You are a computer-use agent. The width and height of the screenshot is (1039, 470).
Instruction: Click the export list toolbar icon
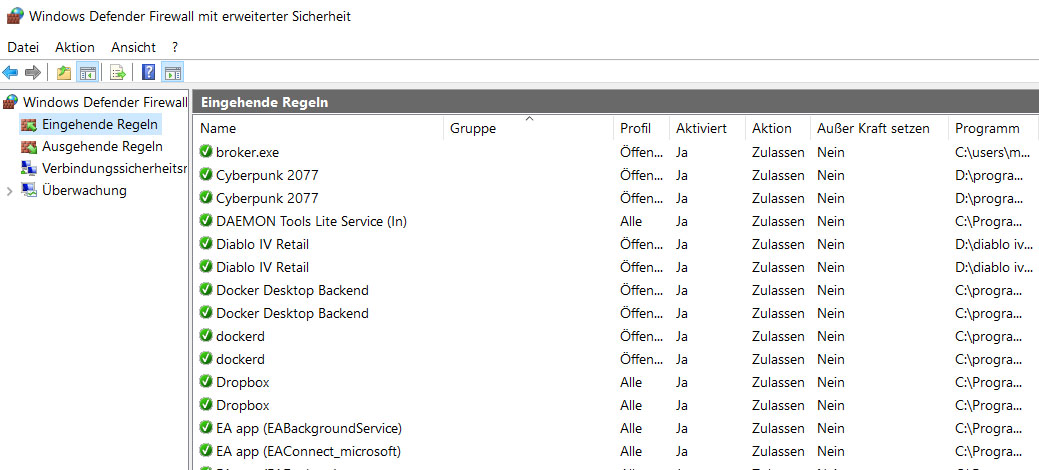click(x=118, y=72)
